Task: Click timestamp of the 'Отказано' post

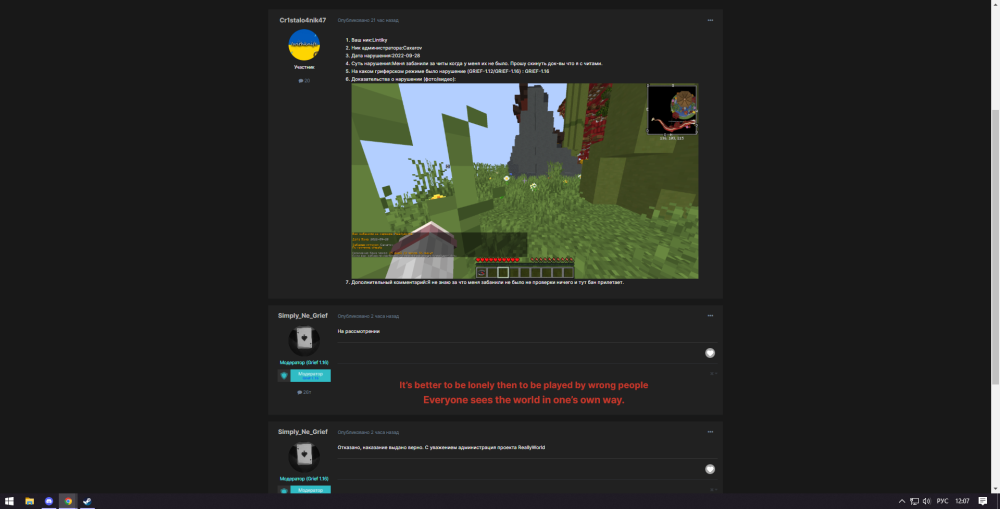Action: tap(368, 432)
